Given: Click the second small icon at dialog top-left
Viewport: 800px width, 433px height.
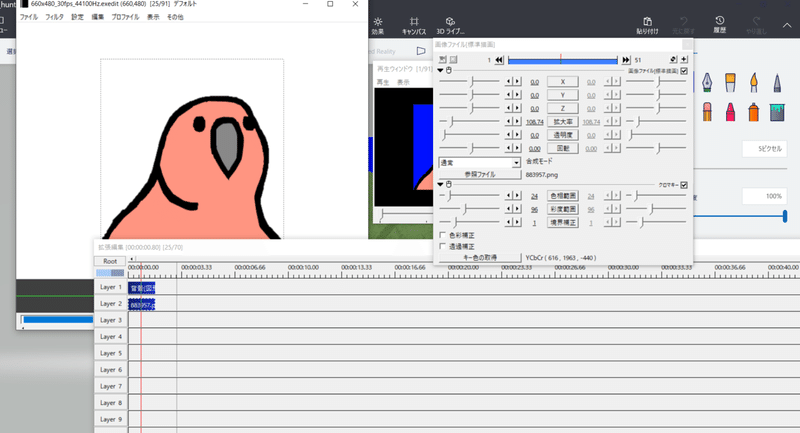Looking at the screenshot, I should tap(453, 60).
